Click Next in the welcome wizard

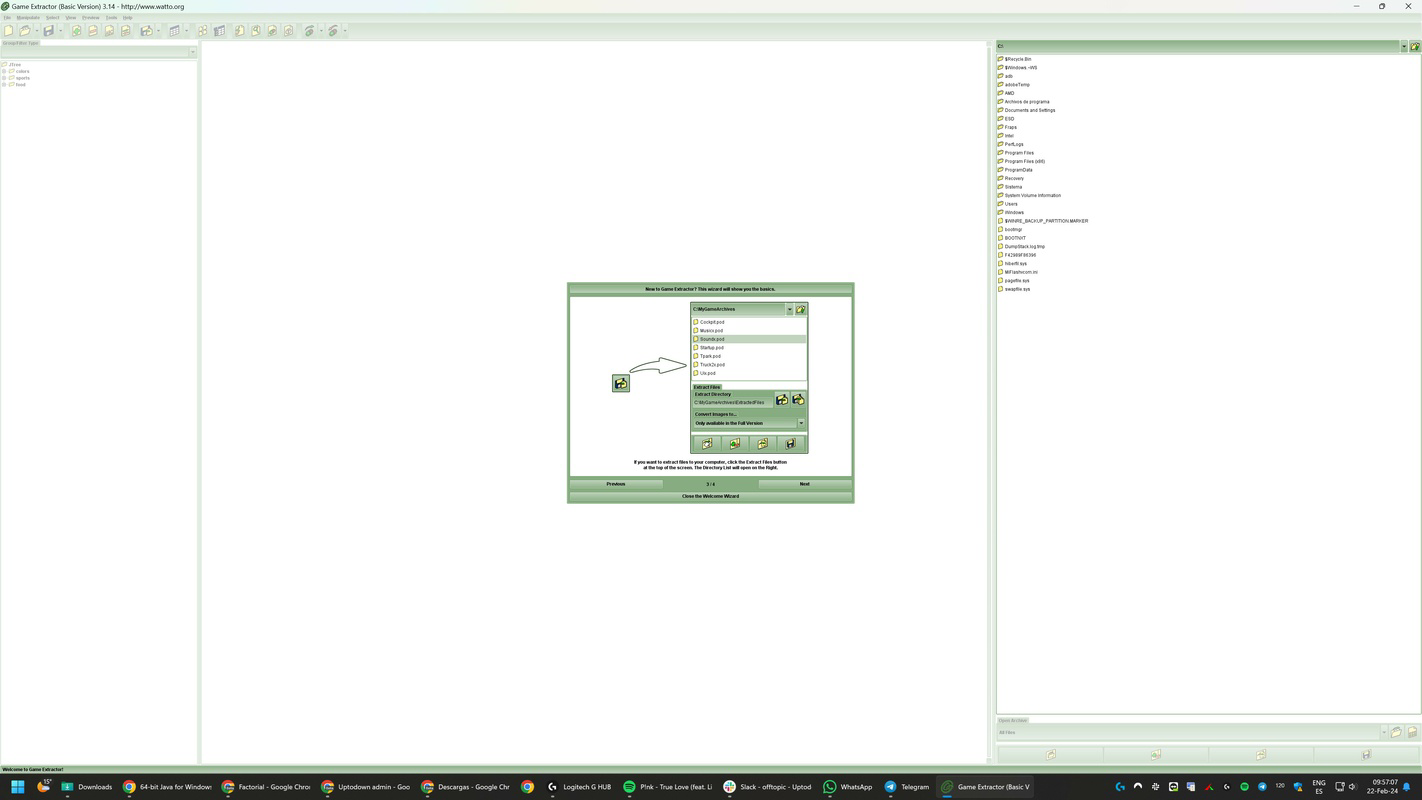(804, 484)
